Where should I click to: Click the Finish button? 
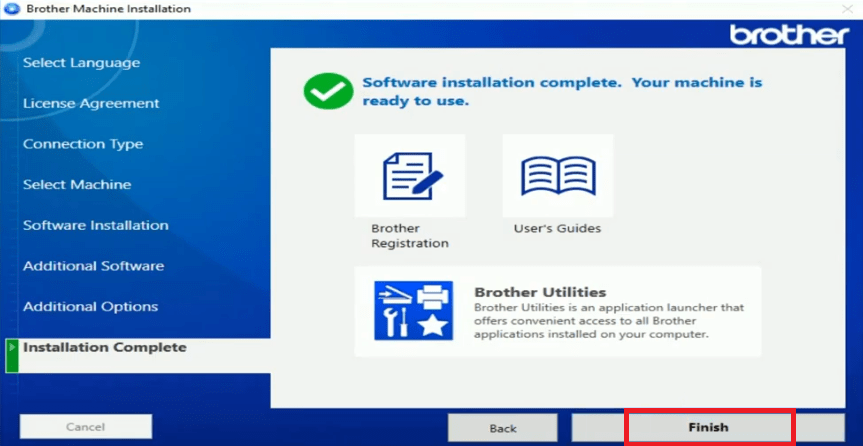pos(708,427)
